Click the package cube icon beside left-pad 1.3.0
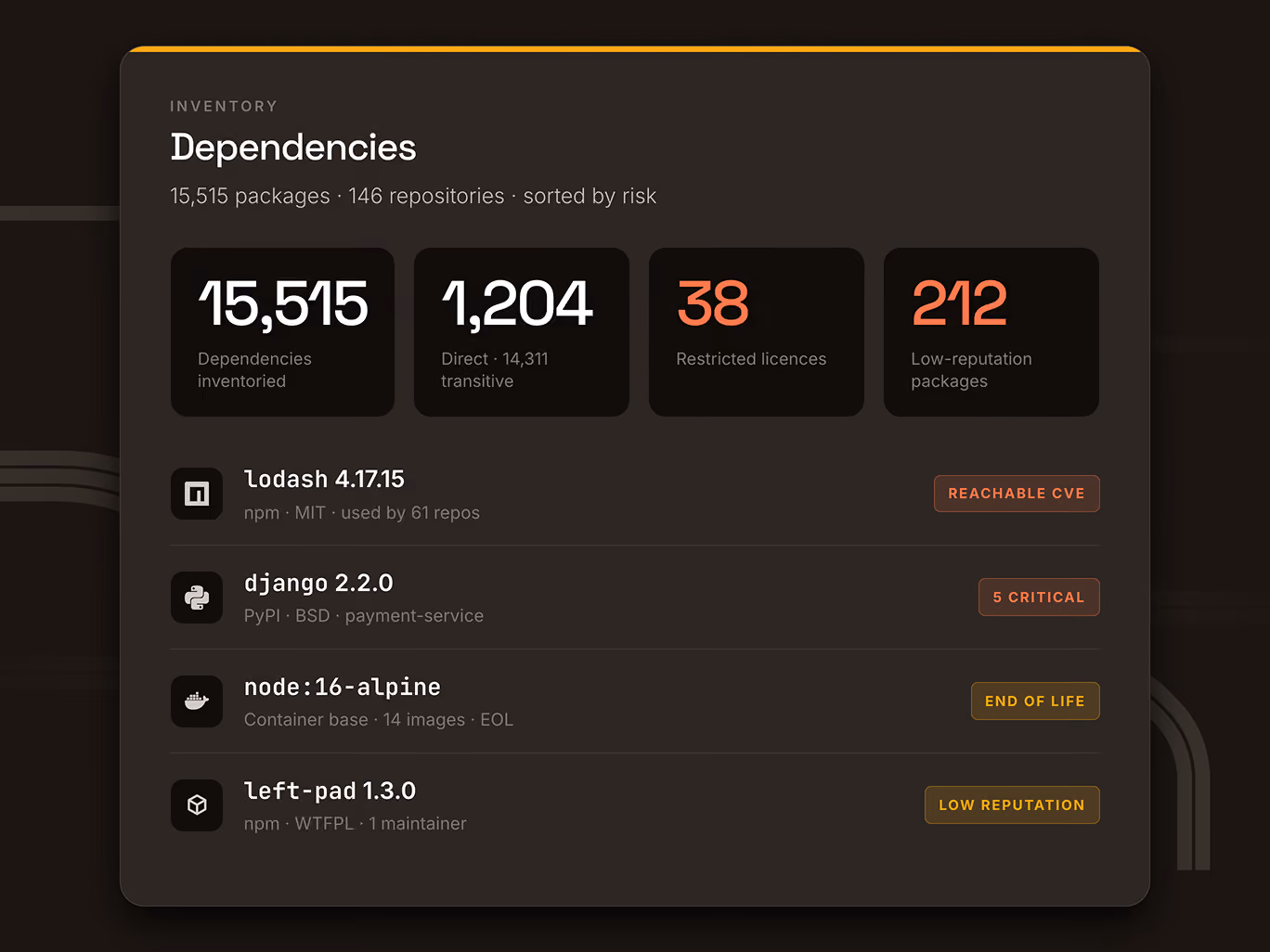1270x952 pixels. tap(197, 805)
